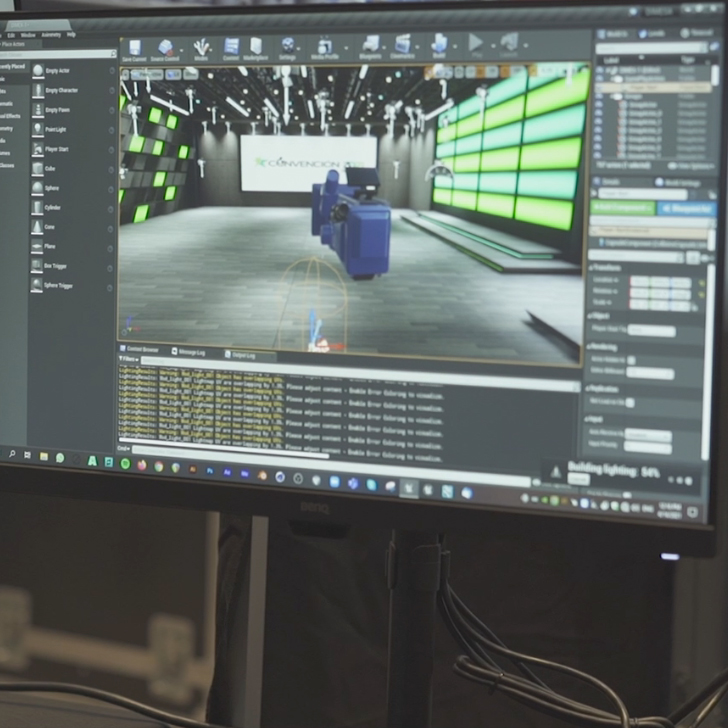Screen dimensions: 728x728
Task: Click the viewport Show button
Action: coord(190,74)
